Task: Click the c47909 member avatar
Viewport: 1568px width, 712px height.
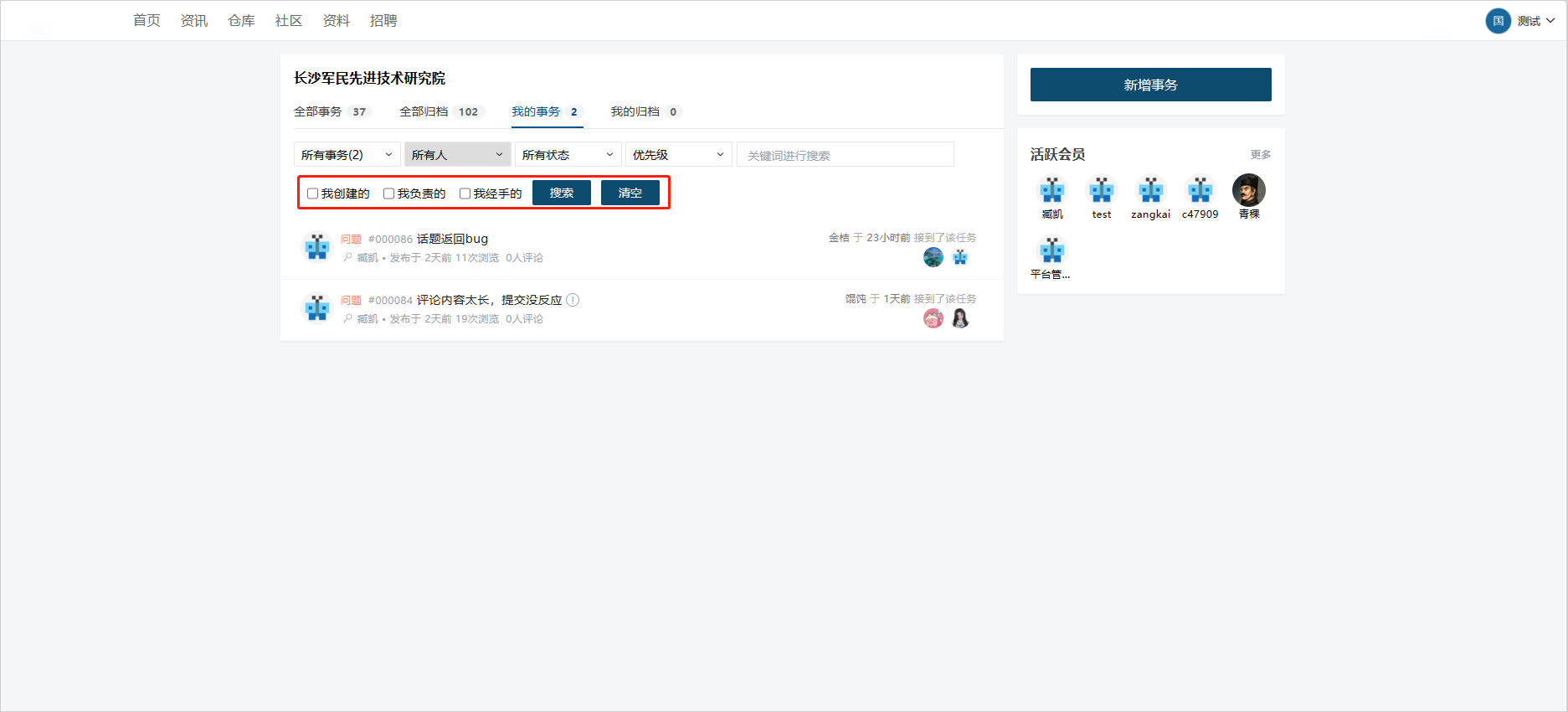Action: [x=1200, y=190]
